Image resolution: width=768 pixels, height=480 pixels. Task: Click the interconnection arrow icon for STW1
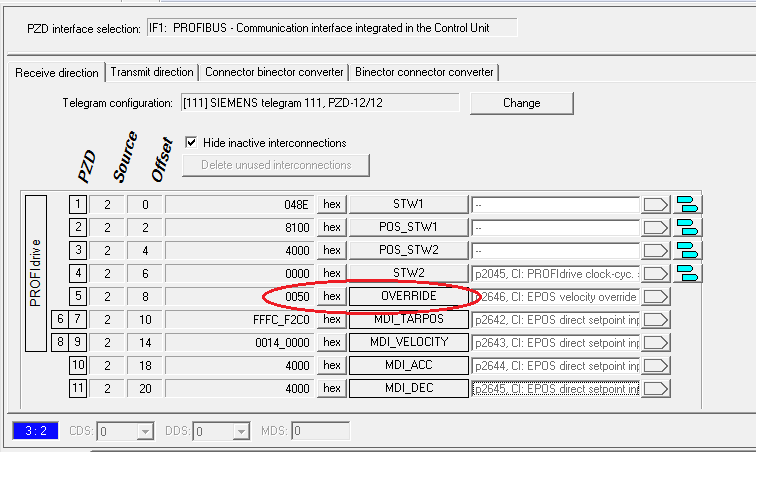(x=656, y=205)
